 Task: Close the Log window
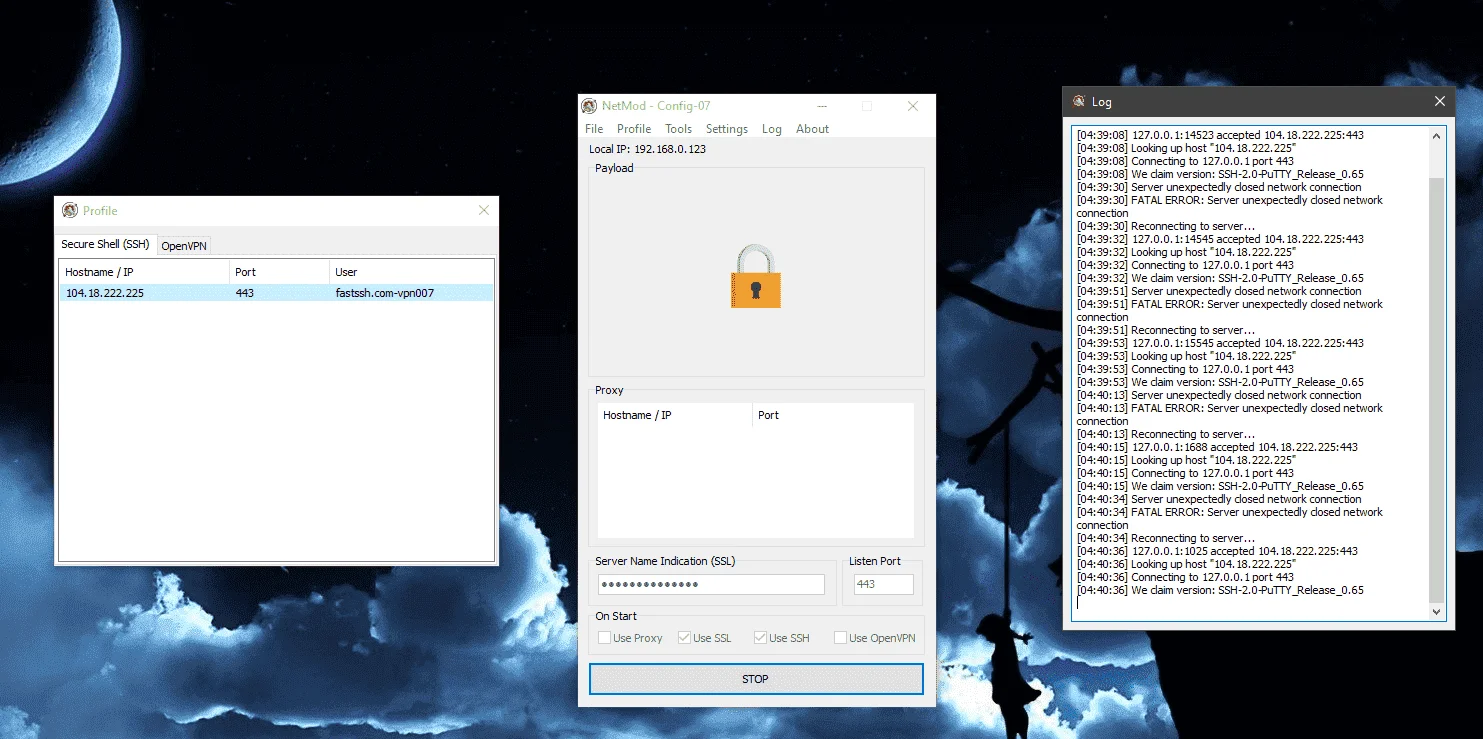1440,102
